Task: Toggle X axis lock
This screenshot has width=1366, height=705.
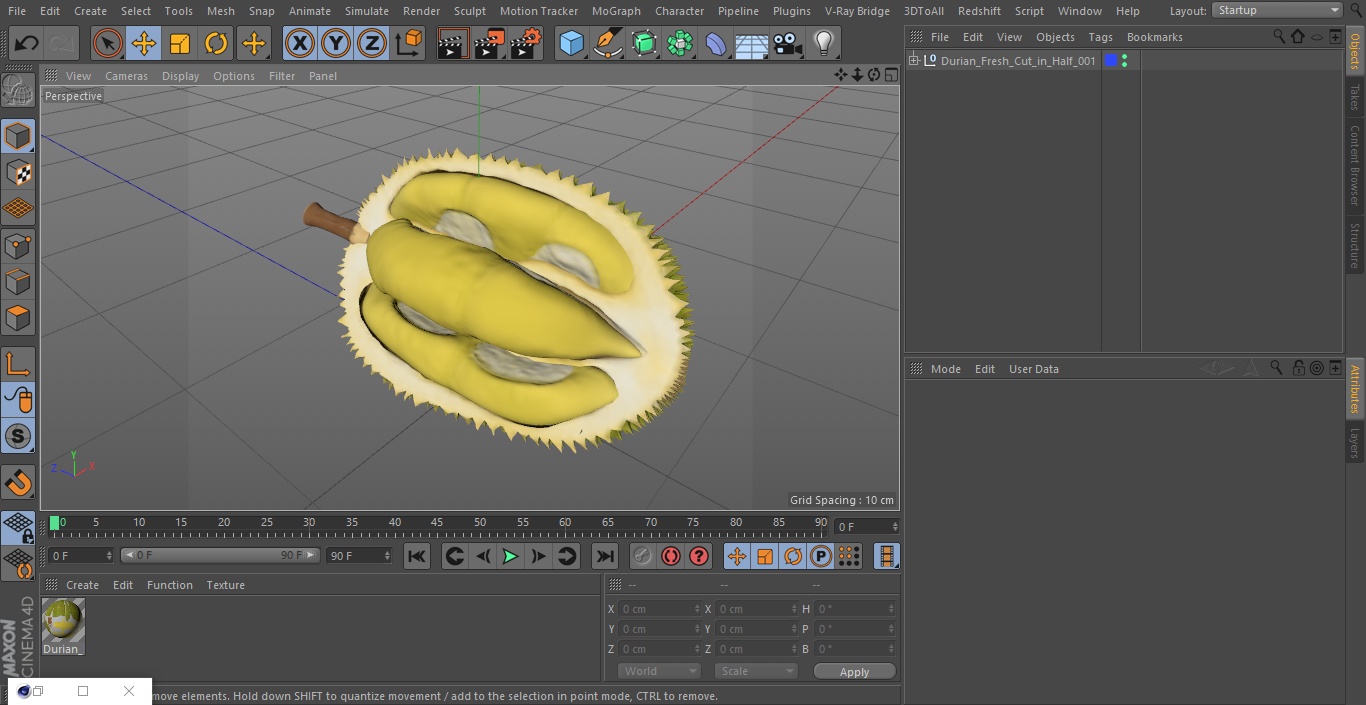Action: 300,43
